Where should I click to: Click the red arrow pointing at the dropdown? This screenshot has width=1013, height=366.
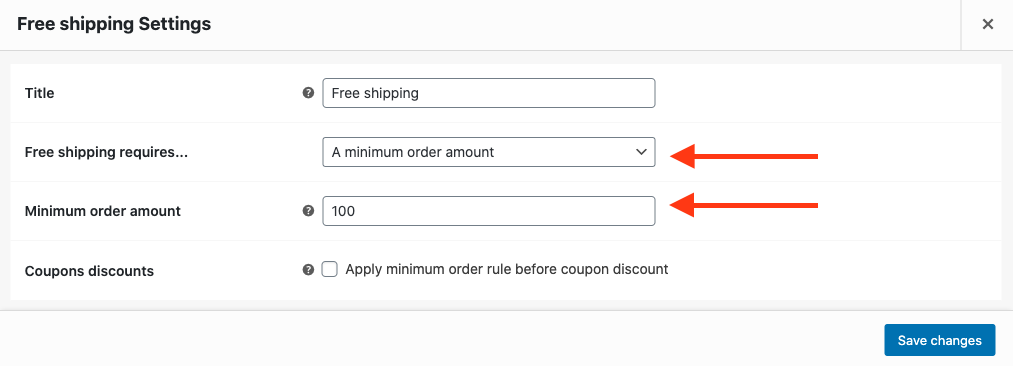[744, 156]
